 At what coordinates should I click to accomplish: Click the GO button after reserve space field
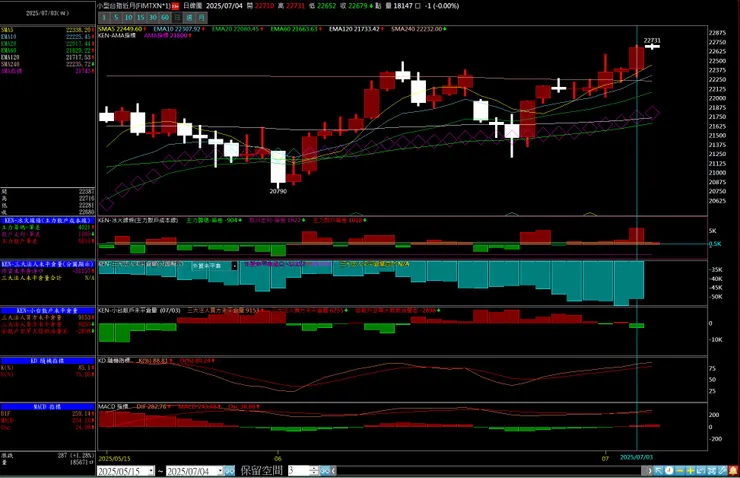coord(325,471)
